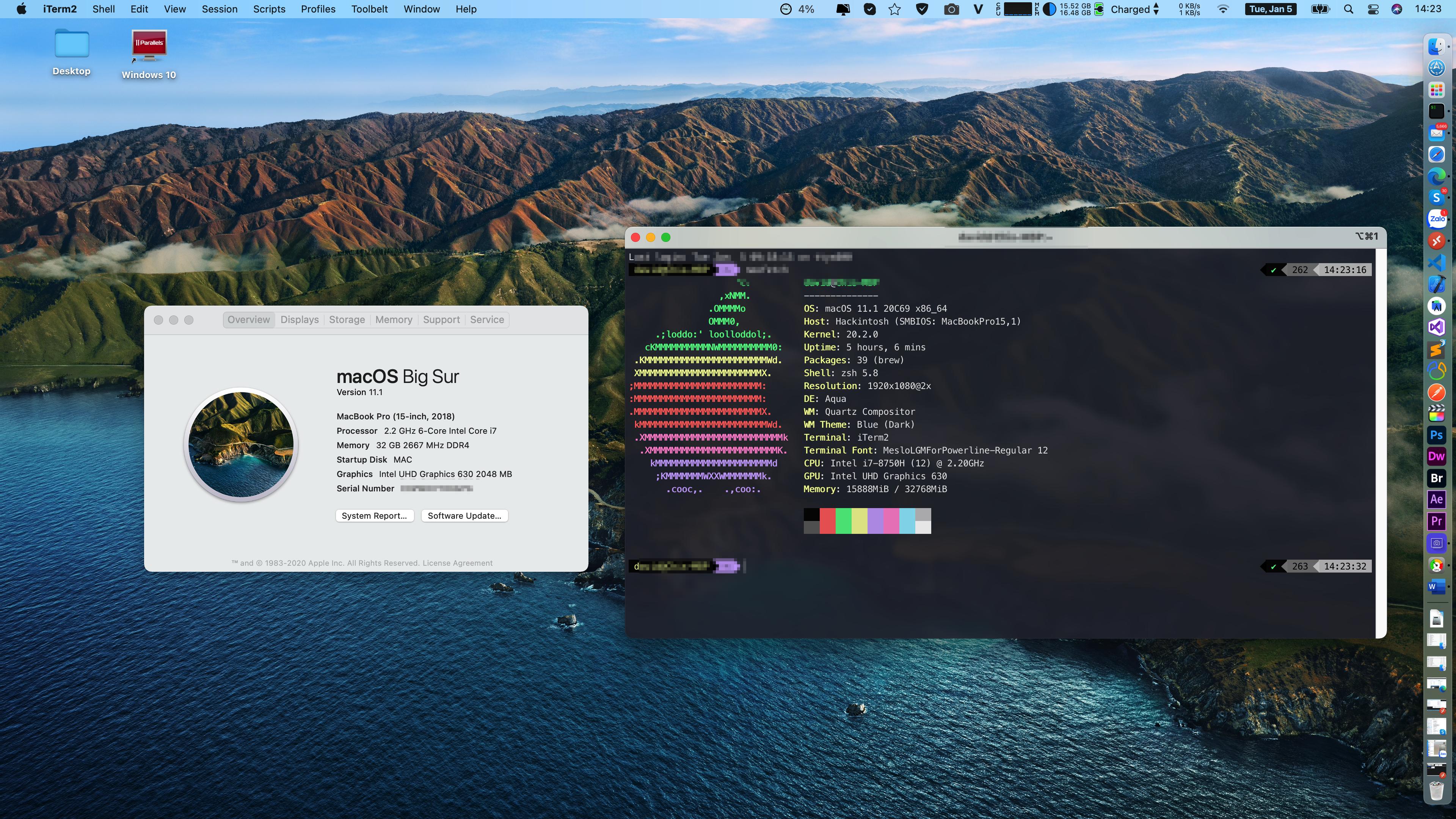Image resolution: width=1456 pixels, height=819 pixels.
Task: Open Skype from the Dock
Action: (1436, 198)
